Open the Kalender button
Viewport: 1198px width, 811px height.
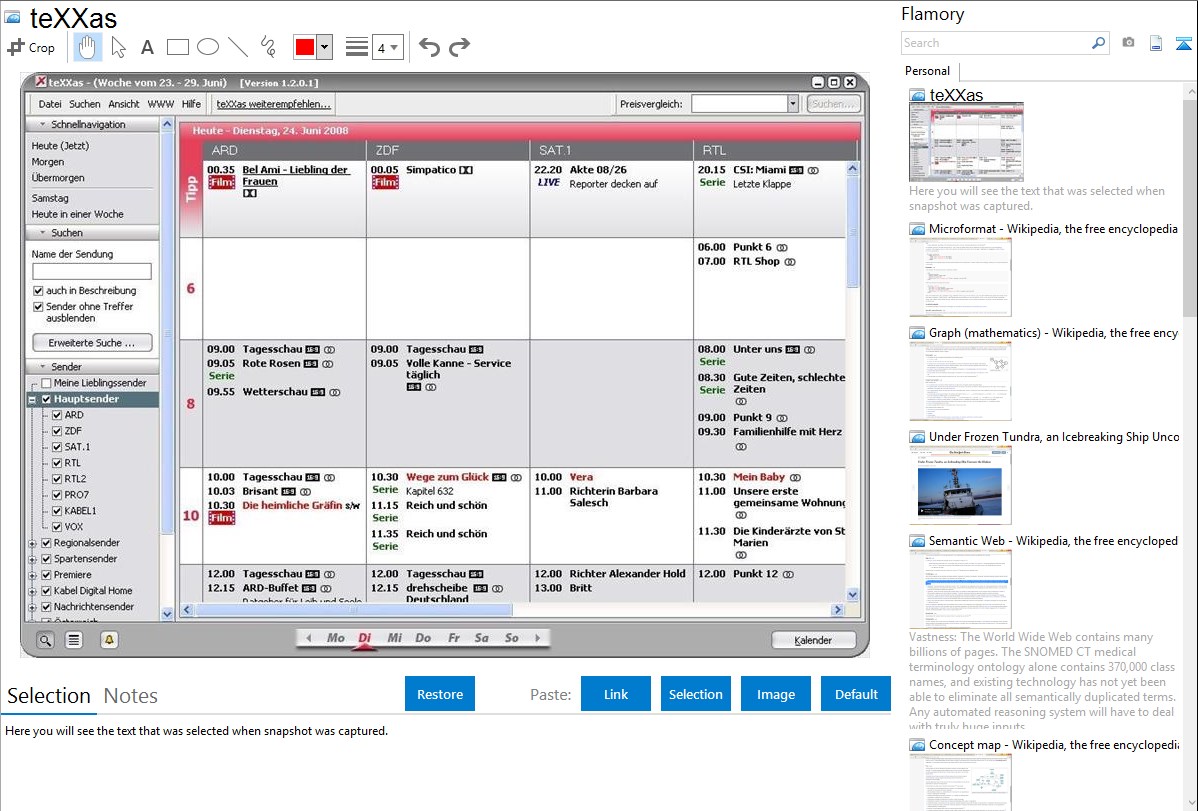click(x=813, y=640)
